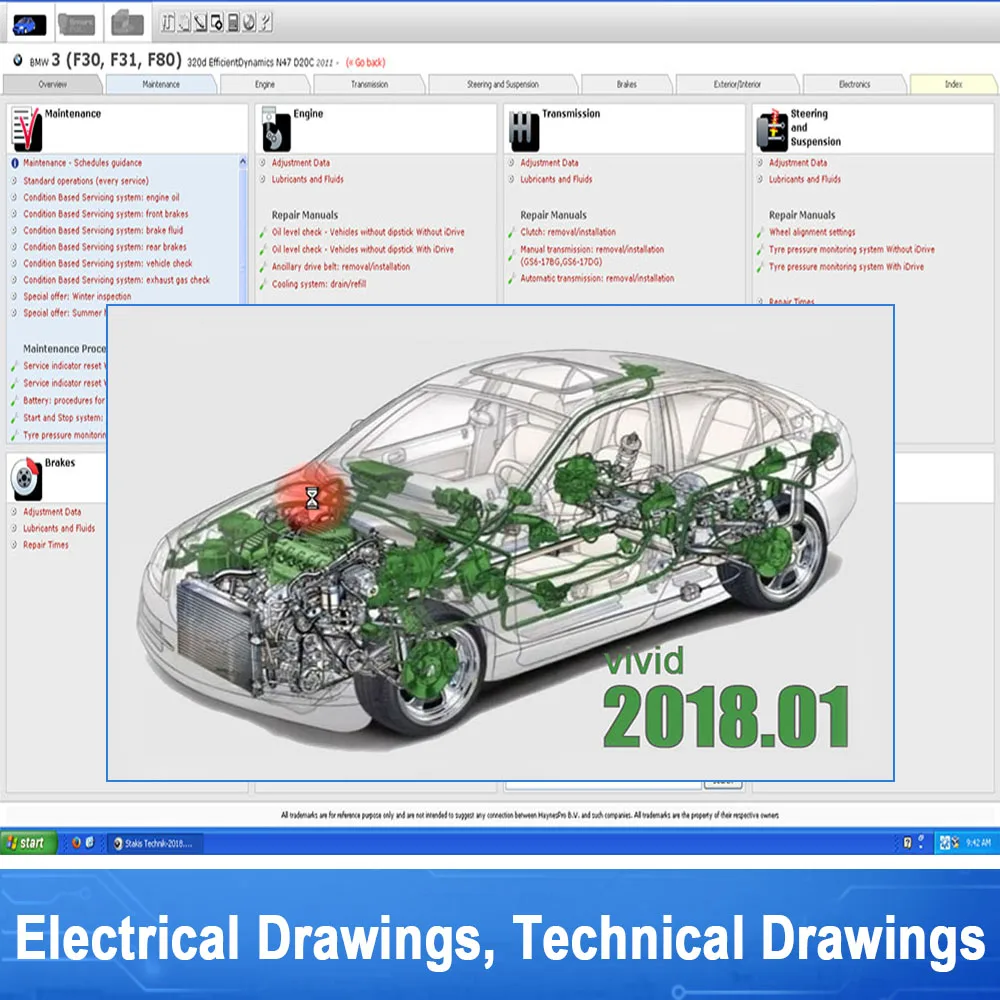Open Condition Based Servicing: front brakes
Screen dimensions: 1000x1000
coord(106,214)
